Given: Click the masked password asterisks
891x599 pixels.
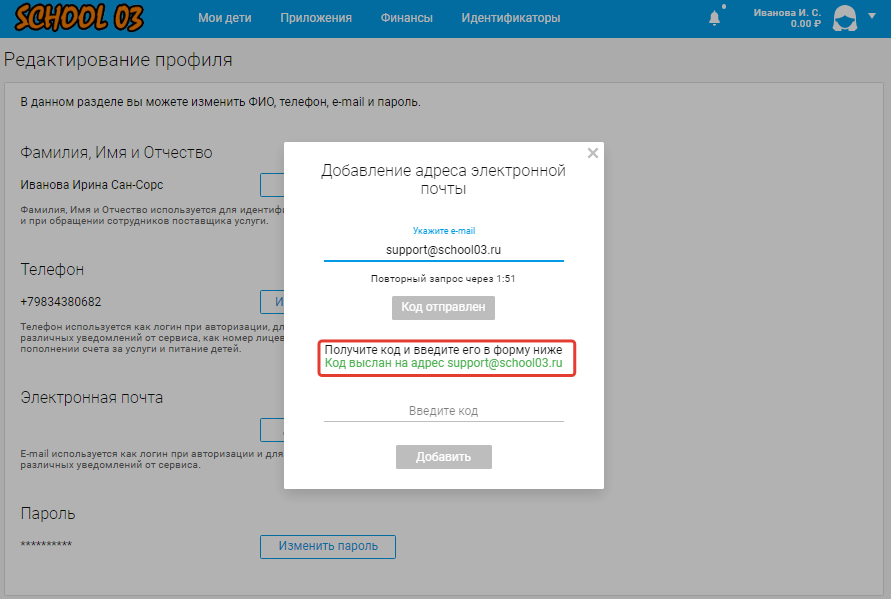Looking at the screenshot, I should click(x=46, y=544).
